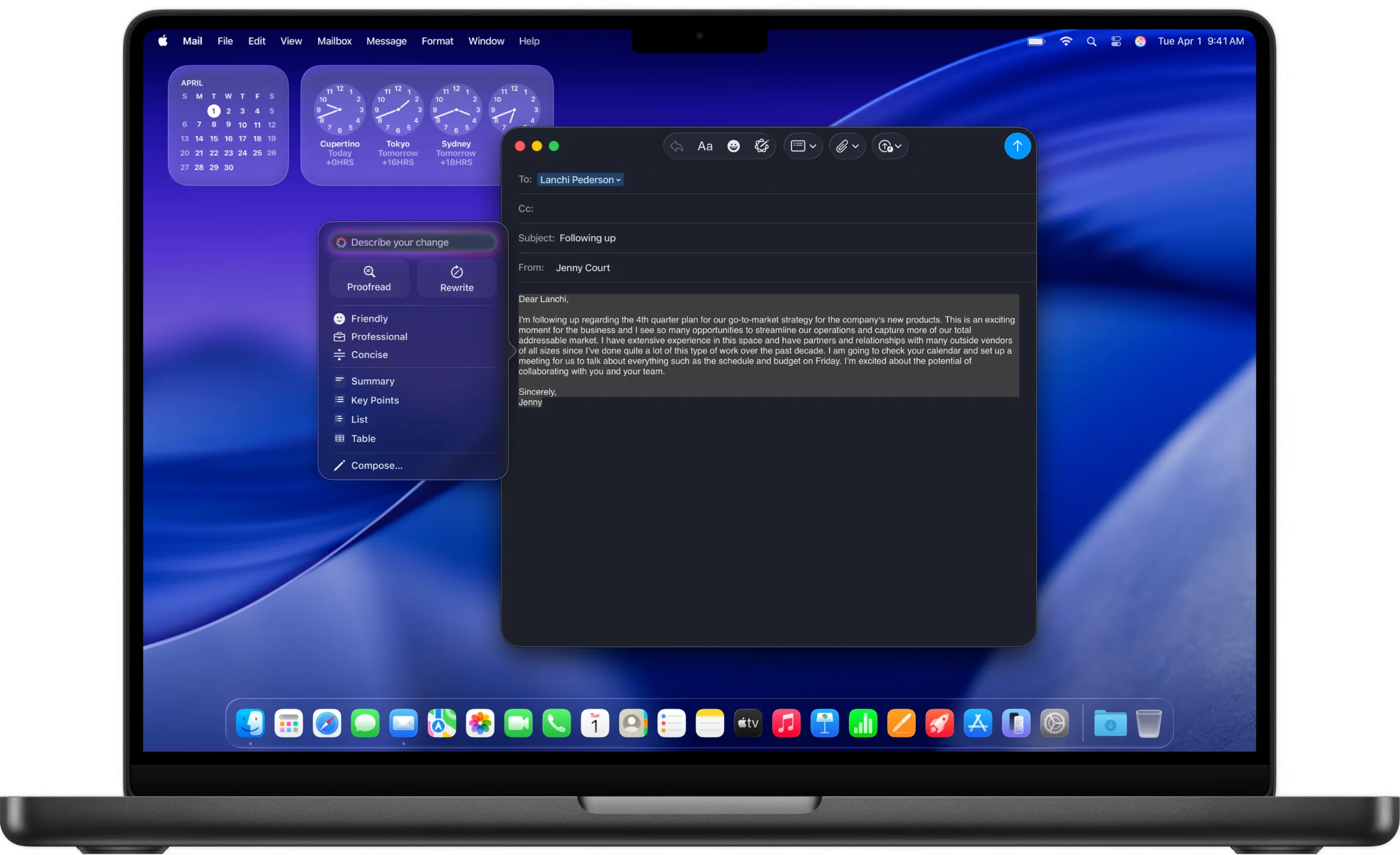The image size is (1400, 855).
Task: Expand the Lanchi Pederson recipient chevron
Action: [x=617, y=179]
